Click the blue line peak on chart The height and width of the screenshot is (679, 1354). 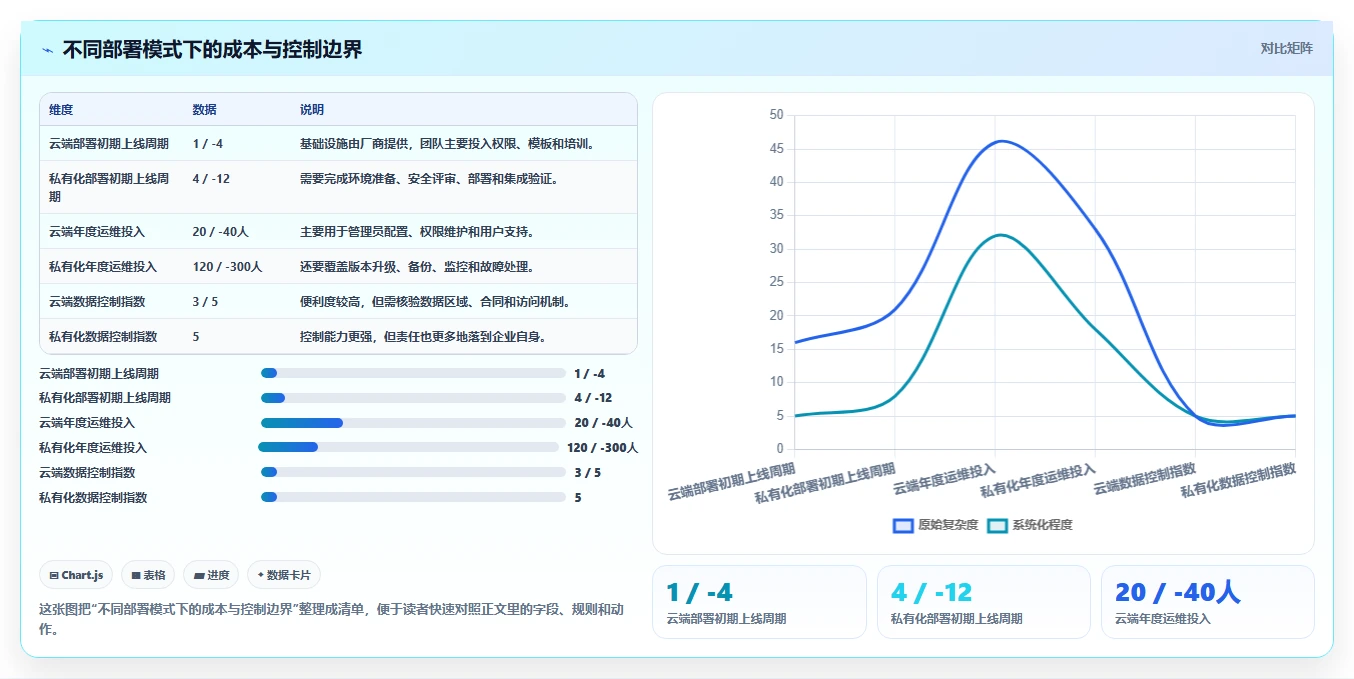click(1000, 141)
